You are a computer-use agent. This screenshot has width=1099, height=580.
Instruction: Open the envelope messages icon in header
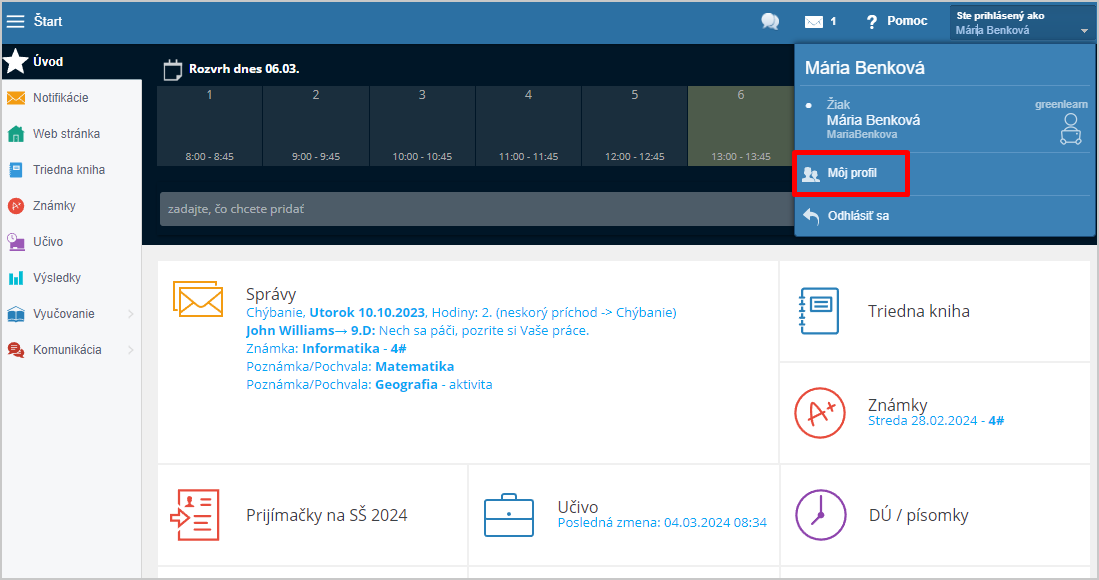[814, 21]
